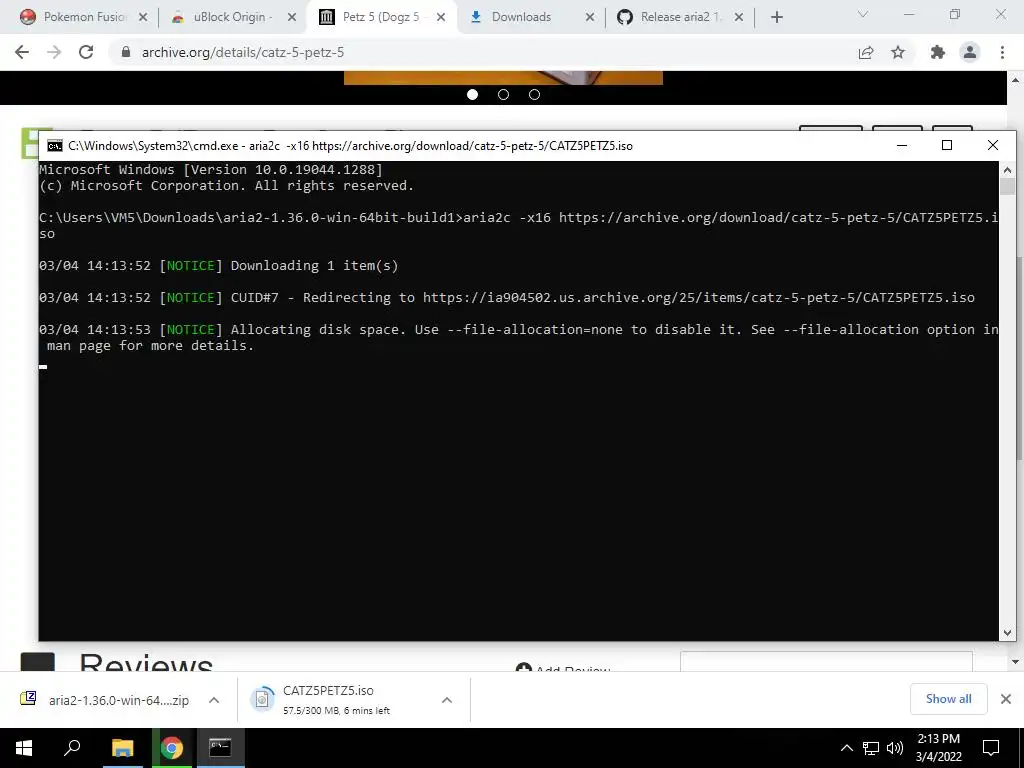Open the tab search chevron
The image size is (1024, 768).
point(863,14)
